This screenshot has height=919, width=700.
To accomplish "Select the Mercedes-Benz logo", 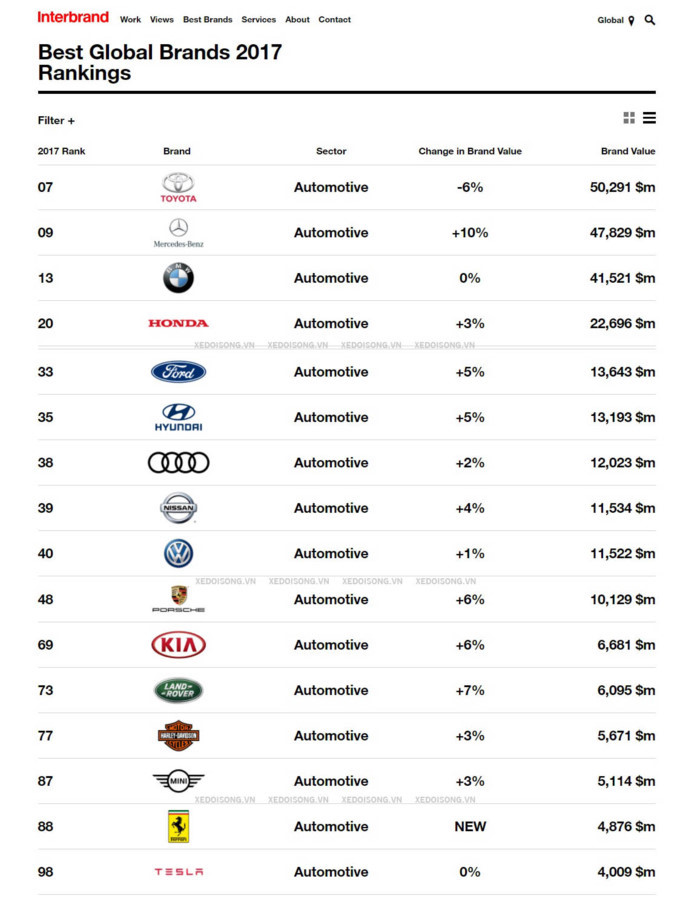I will 178,232.
